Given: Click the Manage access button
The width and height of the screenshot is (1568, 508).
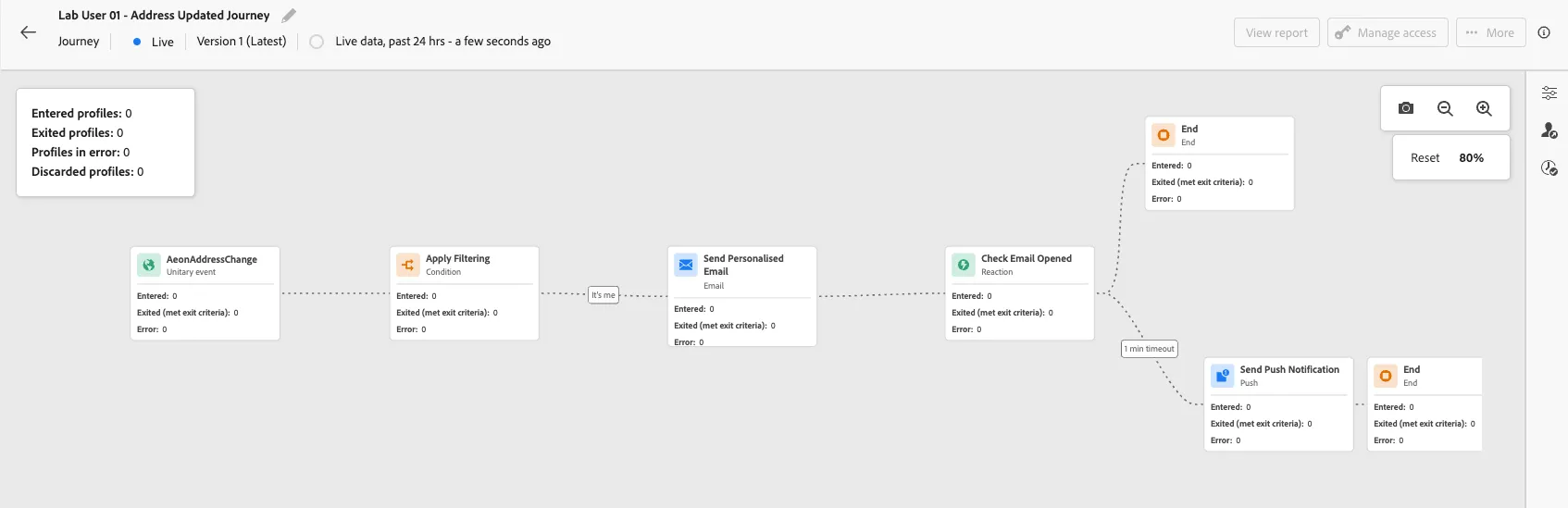Looking at the screenshot, I should coord(1388,32).
